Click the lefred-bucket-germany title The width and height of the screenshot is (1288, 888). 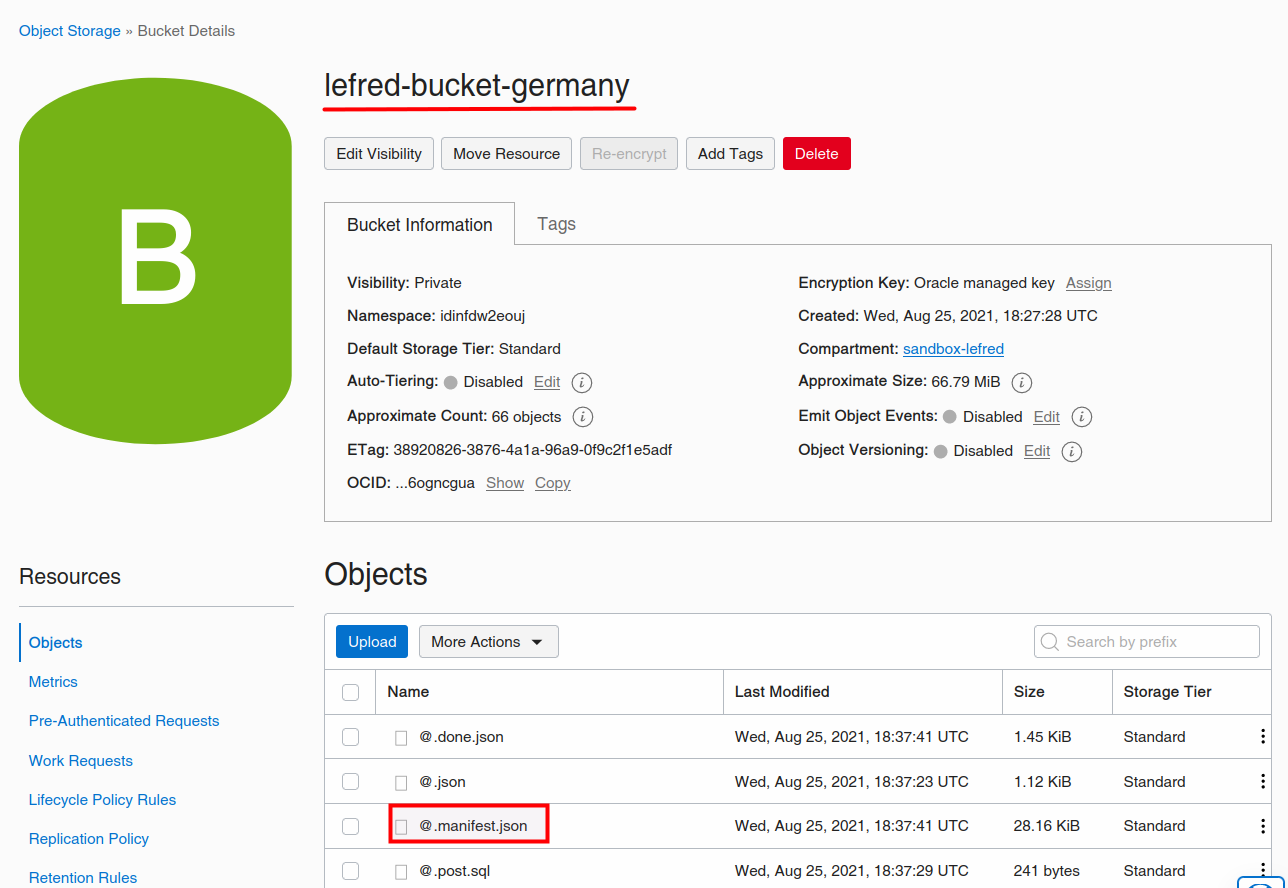coord(477,86)
